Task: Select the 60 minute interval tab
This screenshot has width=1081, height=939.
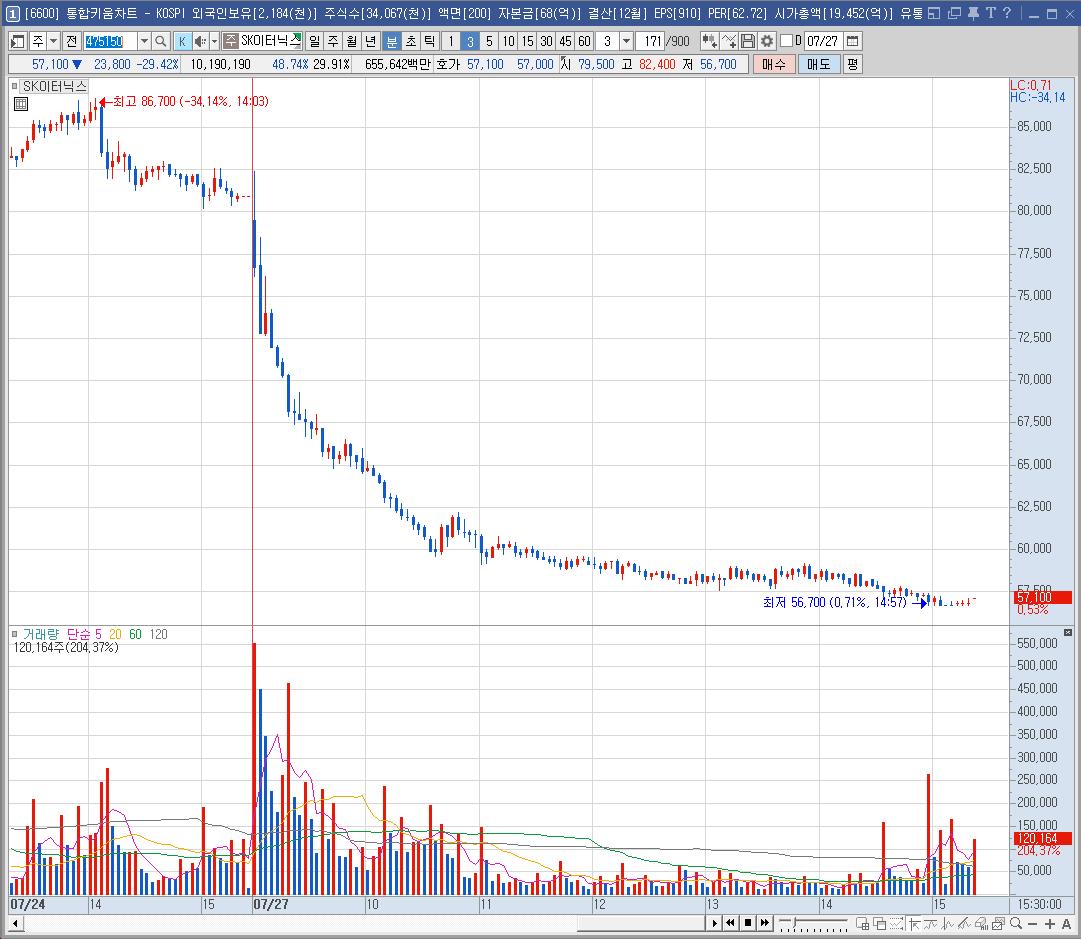Action: pyautogui.click(x=585, y=41)
